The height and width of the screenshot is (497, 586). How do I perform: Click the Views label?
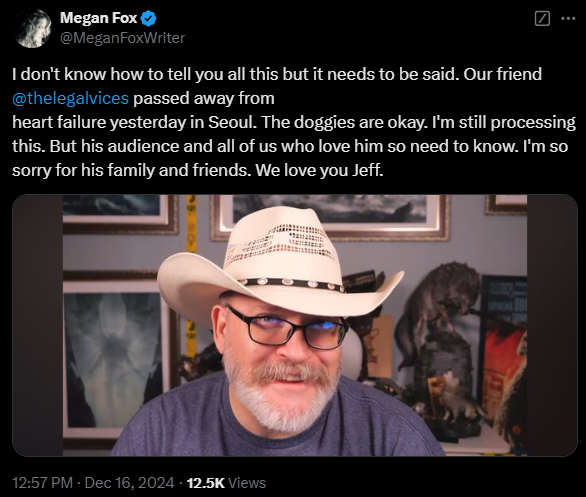(247, 483)
